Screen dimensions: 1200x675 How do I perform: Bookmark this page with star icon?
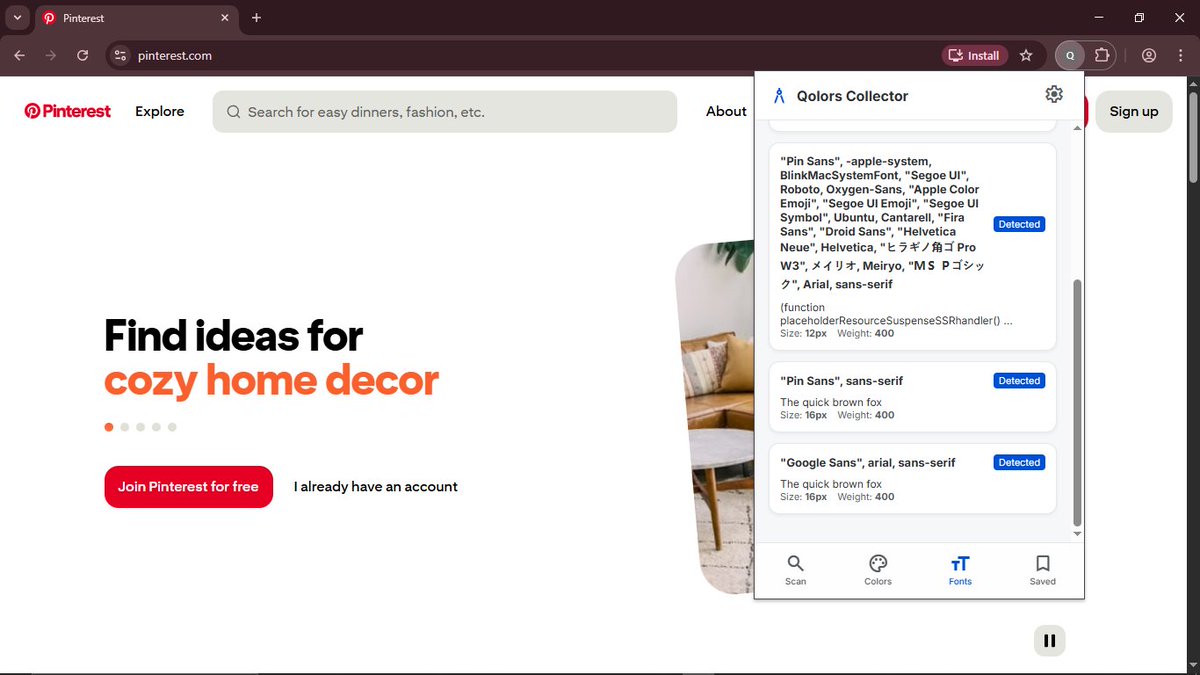1026,56
